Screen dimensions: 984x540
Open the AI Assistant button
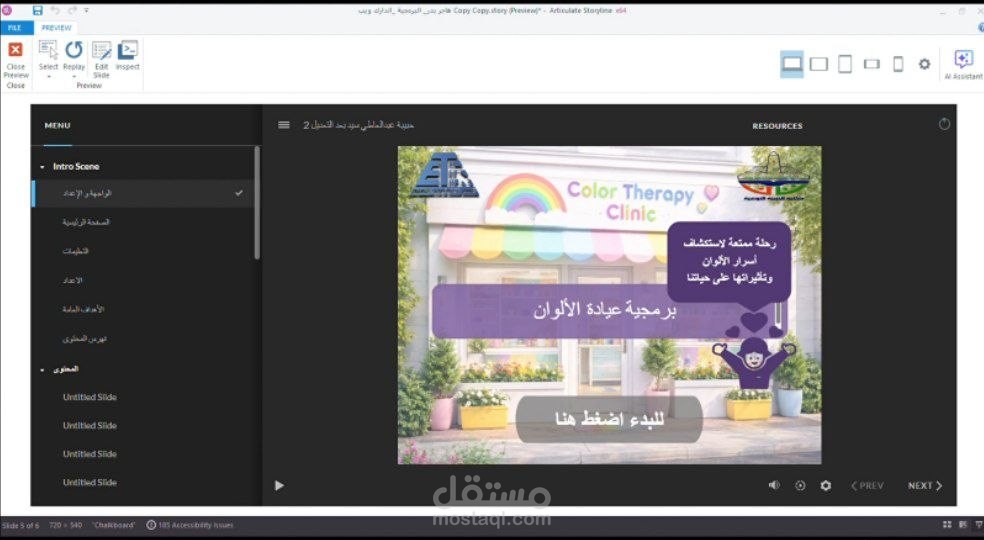click(x=963, y=64)
